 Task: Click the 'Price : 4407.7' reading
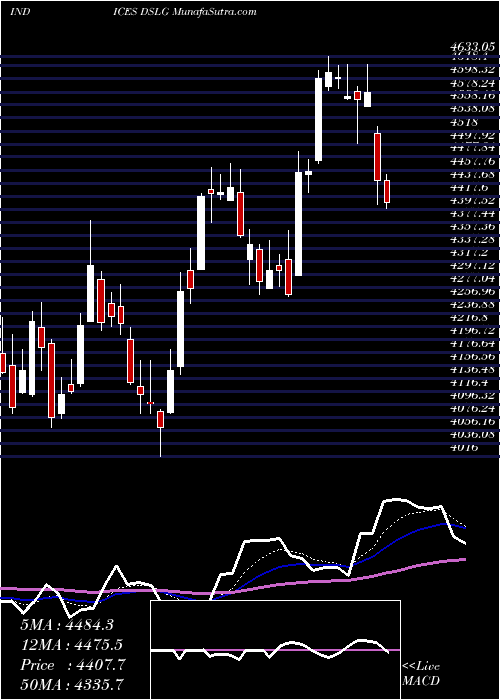(x=73, y=665)
